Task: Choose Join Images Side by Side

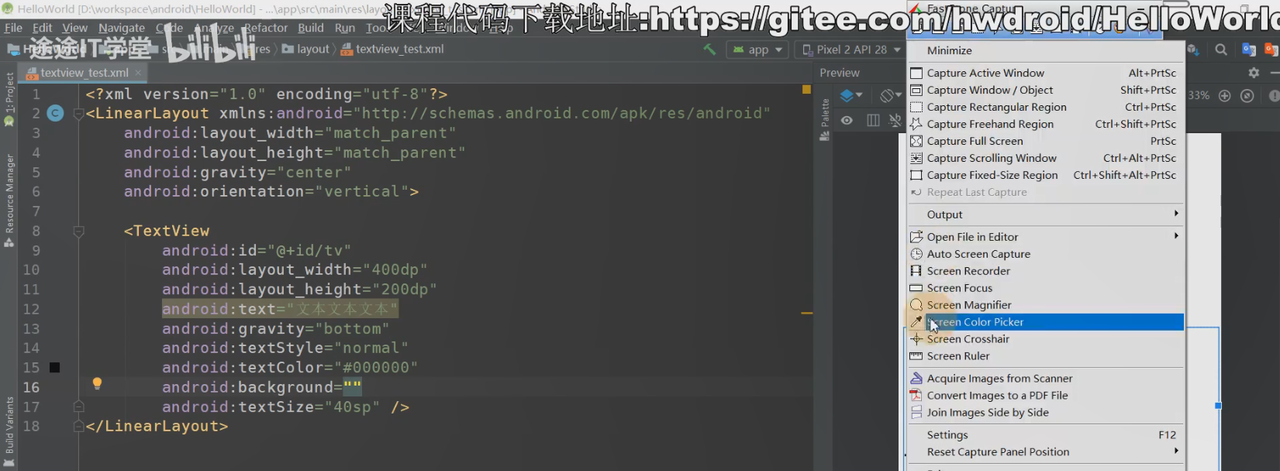Action: click(x=1045, y=412)
